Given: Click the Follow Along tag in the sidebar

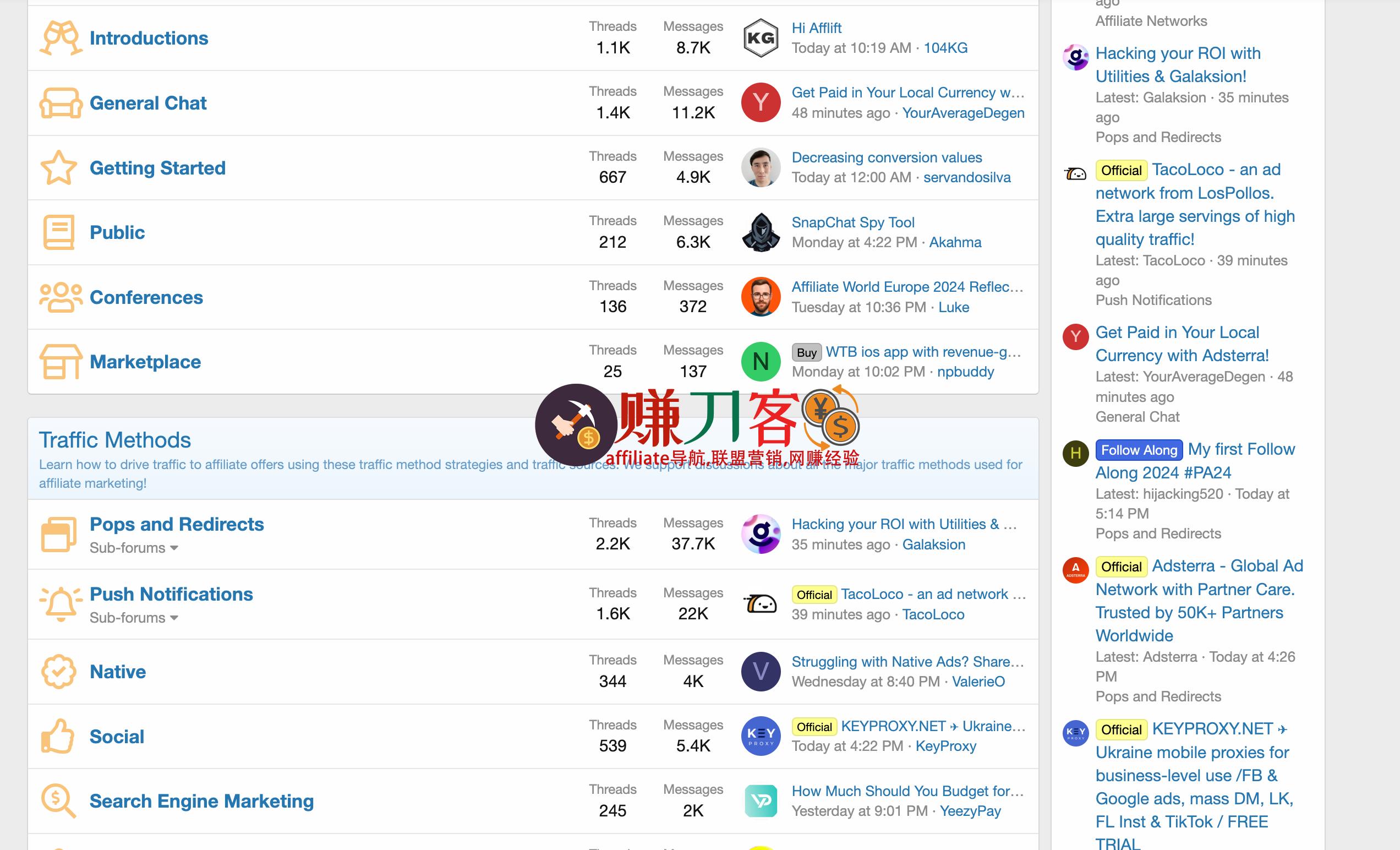Looking at the screenshot, I should [1139, 450].
